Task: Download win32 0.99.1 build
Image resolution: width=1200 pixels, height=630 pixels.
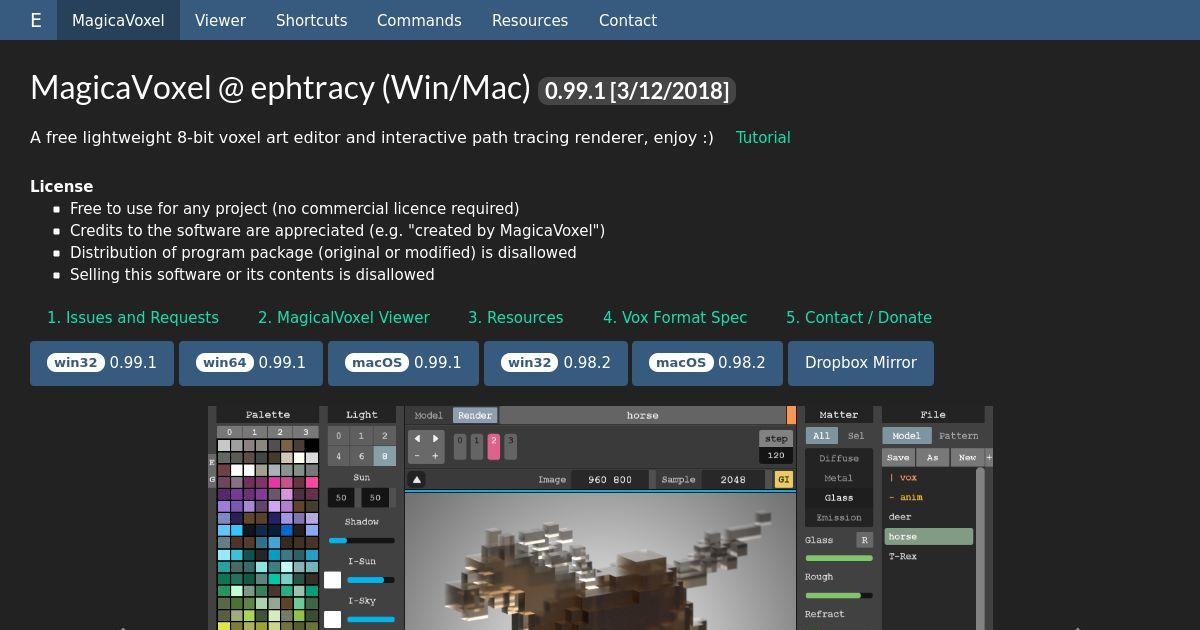Action: (x=102, y=363)
